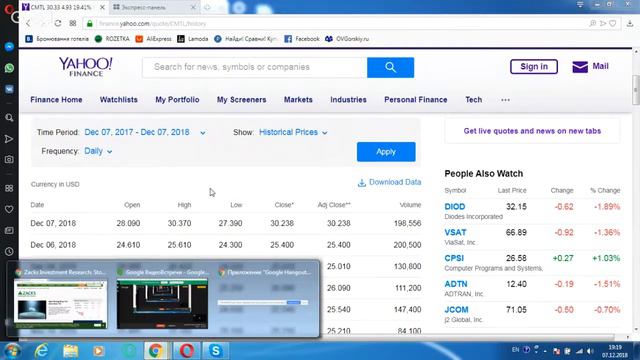The height and width of the screenshot is (360, 640).
Task: Open Finance Home menu item
Action: 56,100
